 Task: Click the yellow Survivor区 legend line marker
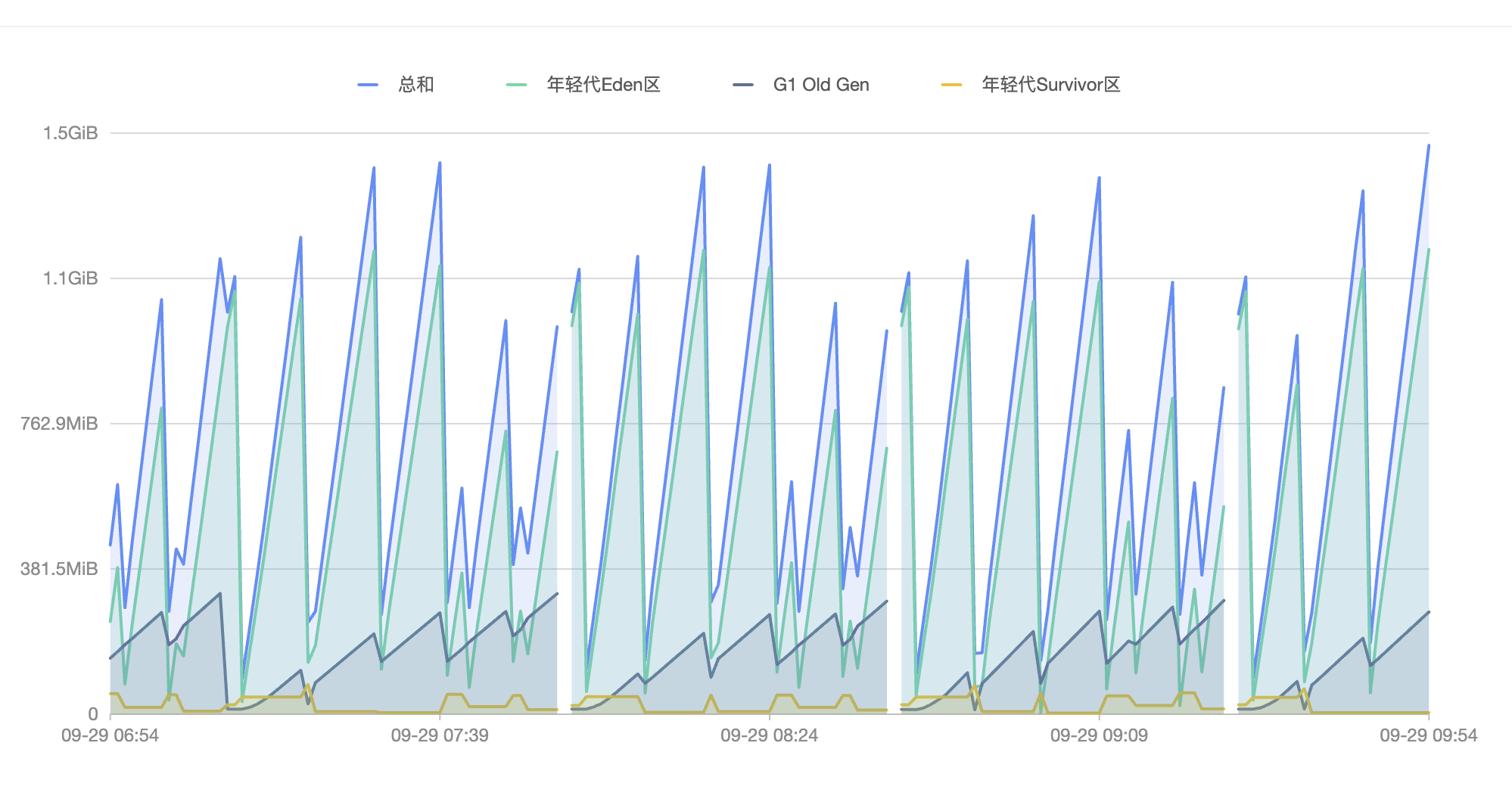[x=951, y=85]
